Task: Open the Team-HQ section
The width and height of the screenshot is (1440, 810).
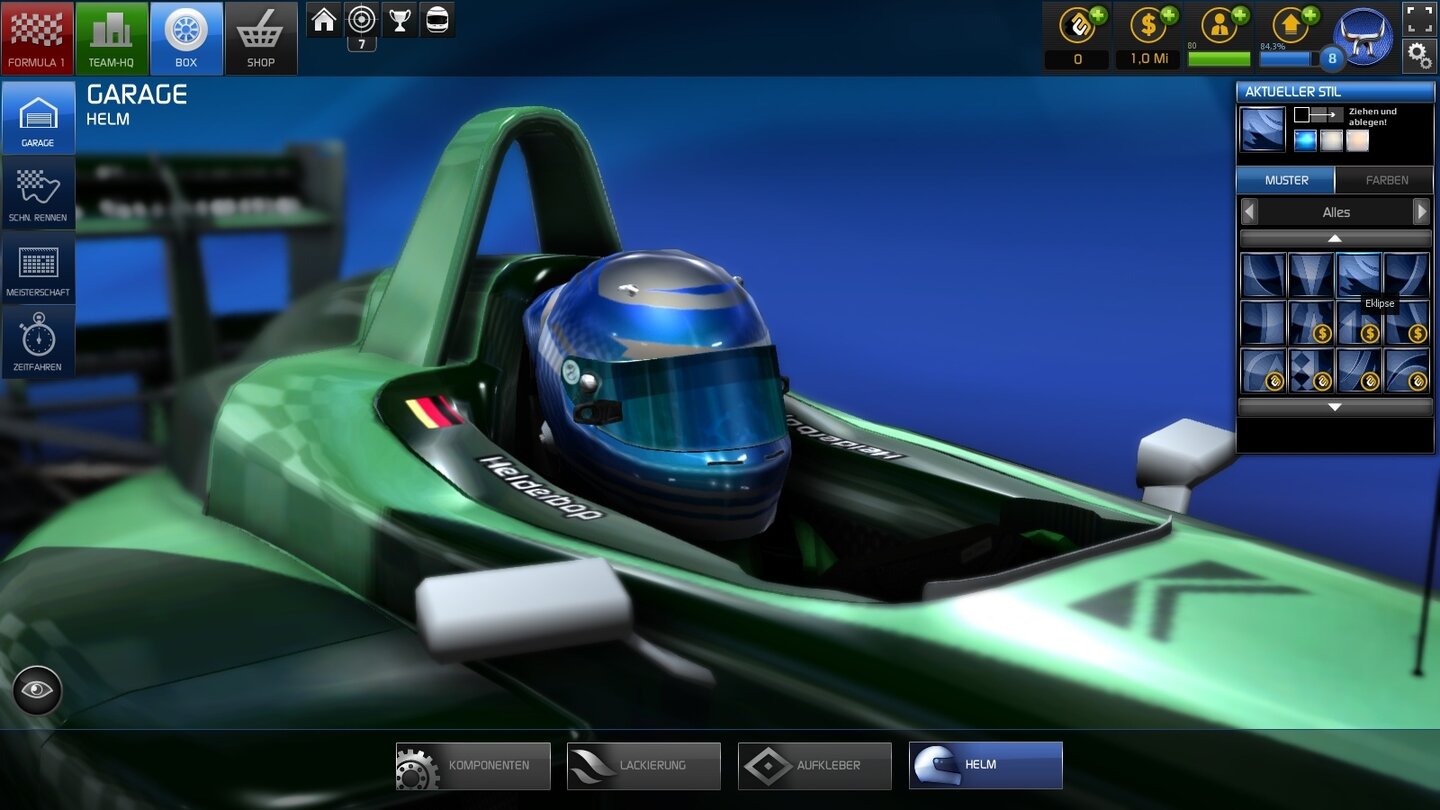Action: coord(112,38)
